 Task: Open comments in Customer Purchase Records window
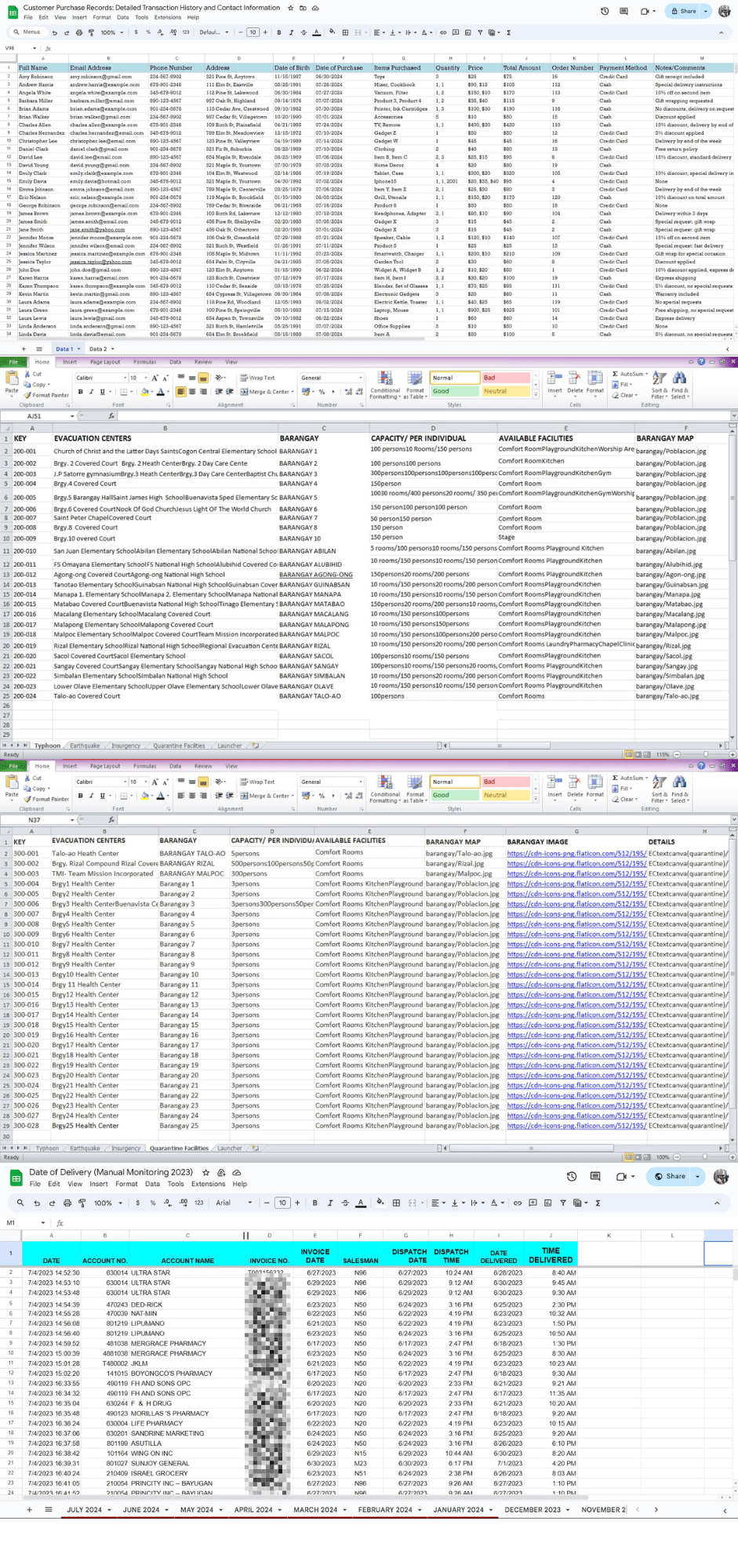[x=623, y=11]
